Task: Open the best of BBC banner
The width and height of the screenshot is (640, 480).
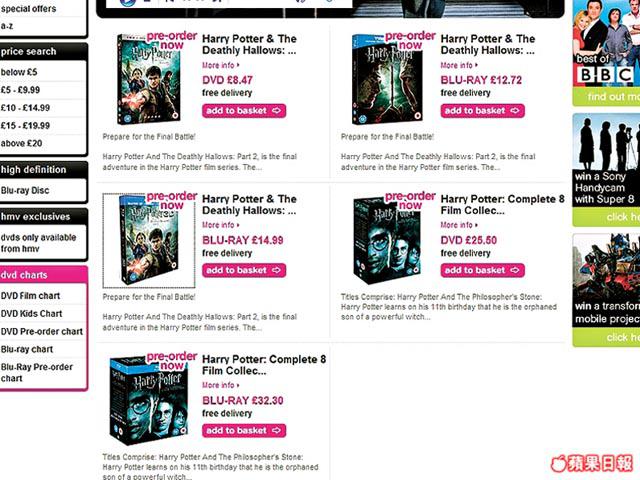Action: click(606, 53)
